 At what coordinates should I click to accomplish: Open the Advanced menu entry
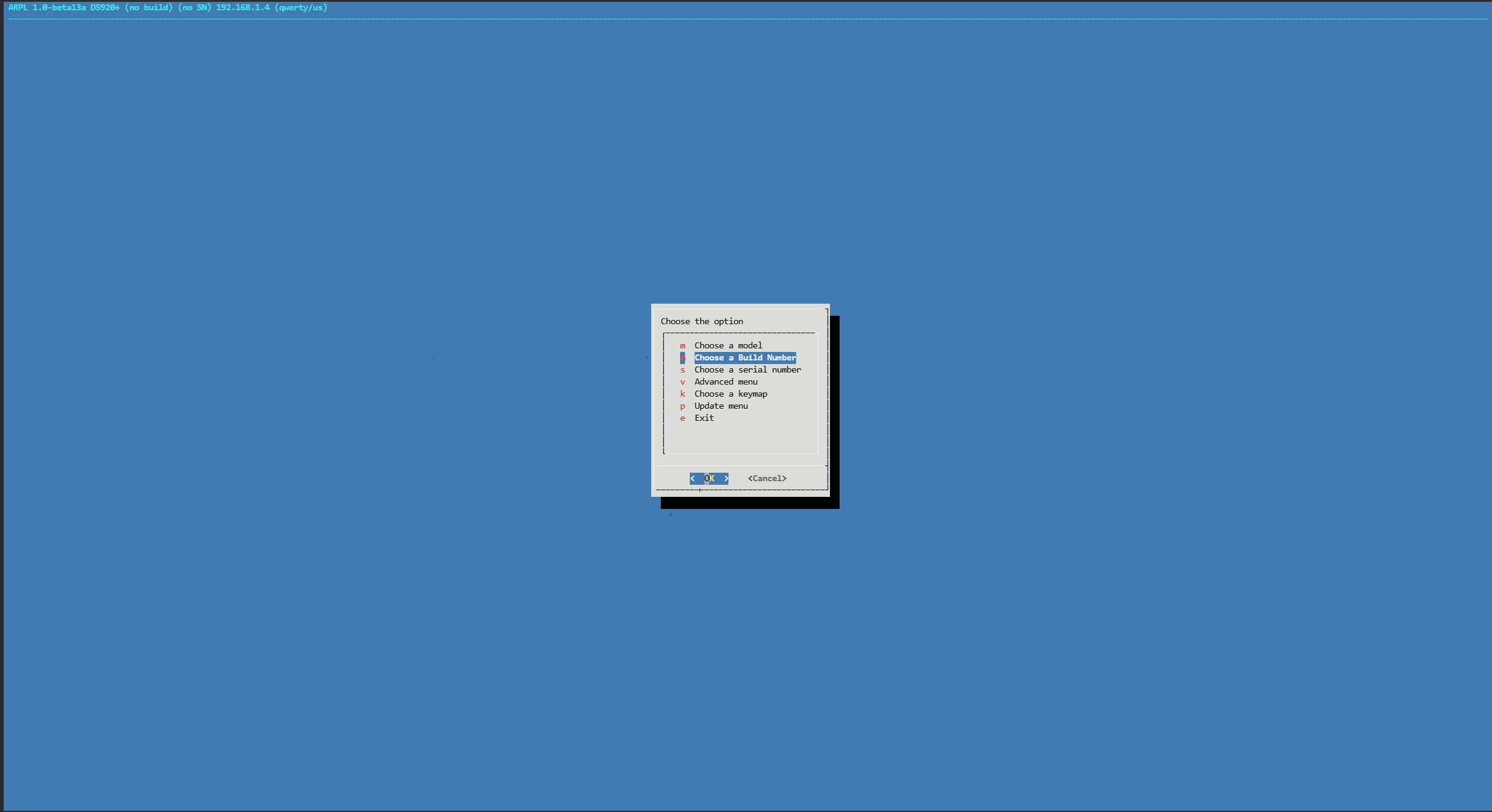725,382
